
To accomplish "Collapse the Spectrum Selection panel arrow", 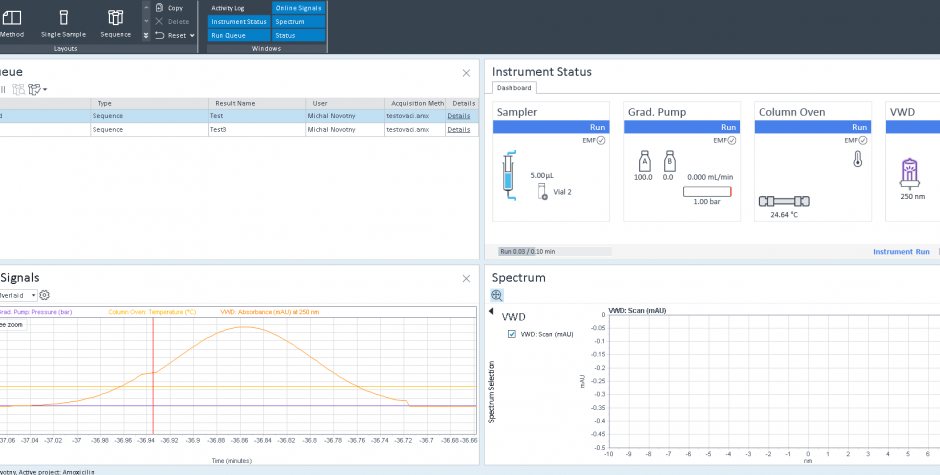I will point(491,311).
